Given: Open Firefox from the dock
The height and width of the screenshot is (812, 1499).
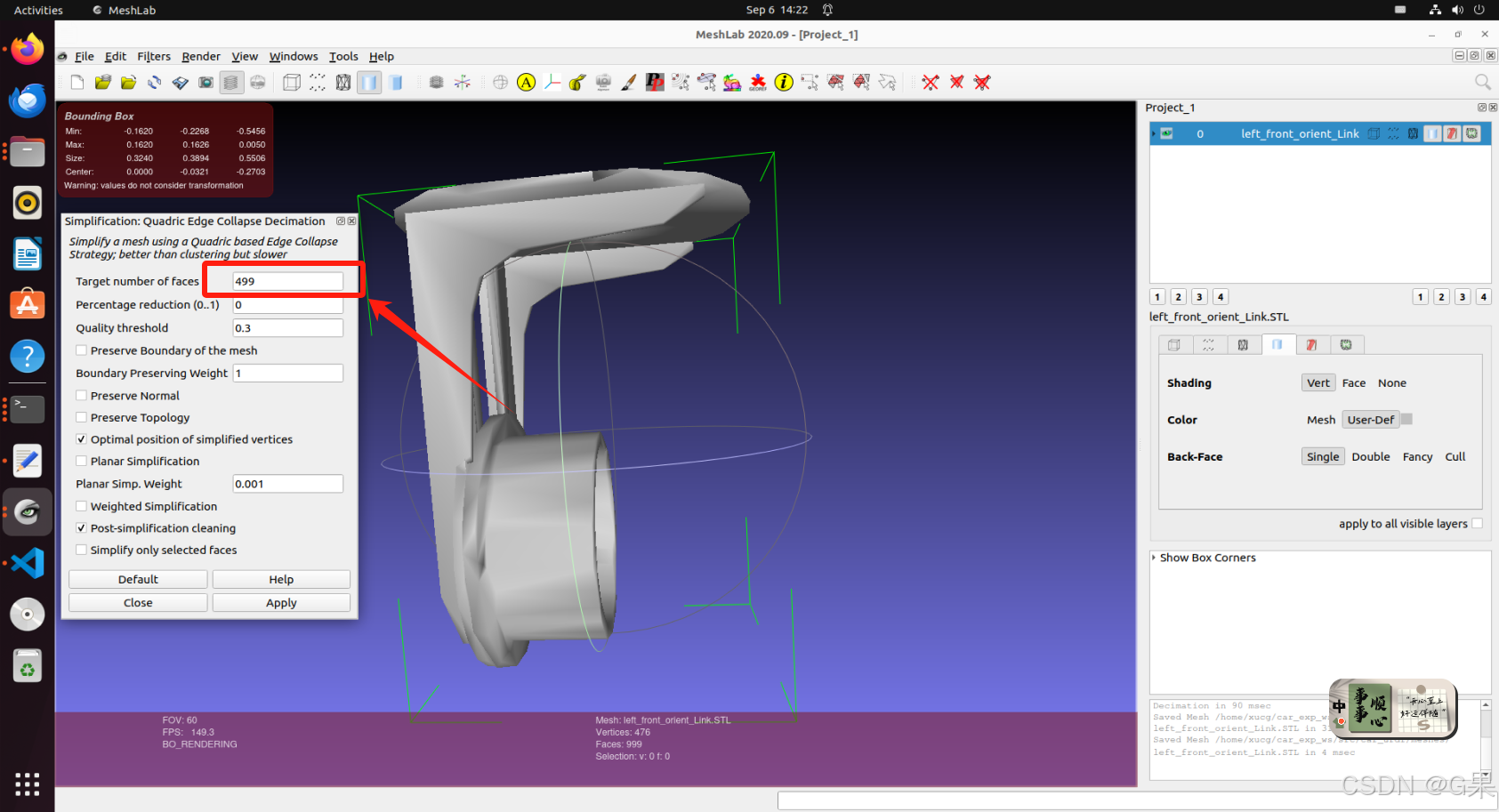Looking at the screenshot, I should (x=28, y=49).
